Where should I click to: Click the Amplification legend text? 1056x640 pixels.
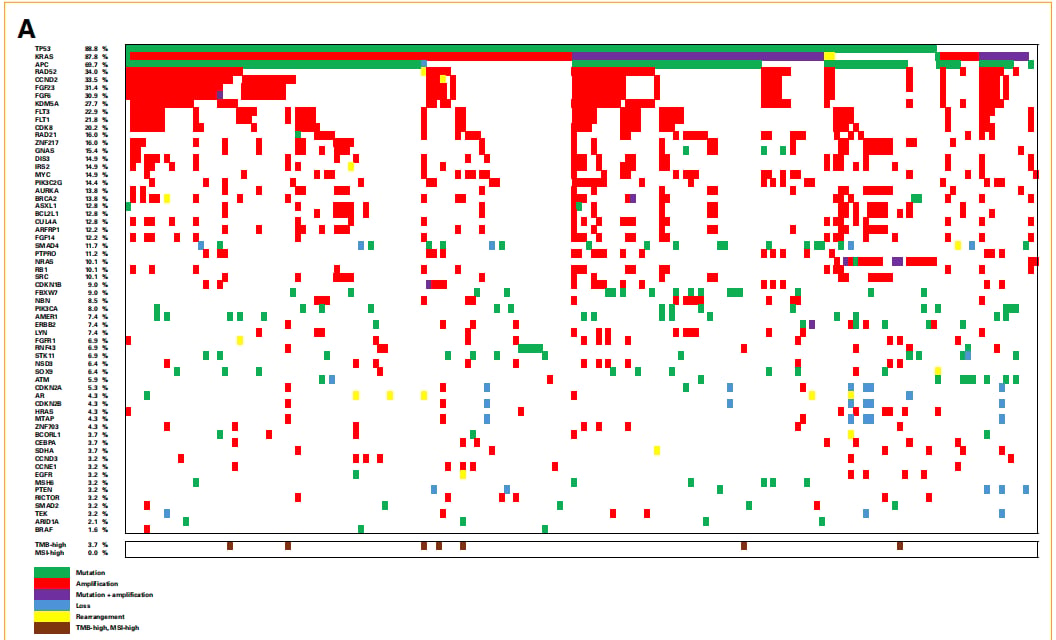(x=97, y=583)
